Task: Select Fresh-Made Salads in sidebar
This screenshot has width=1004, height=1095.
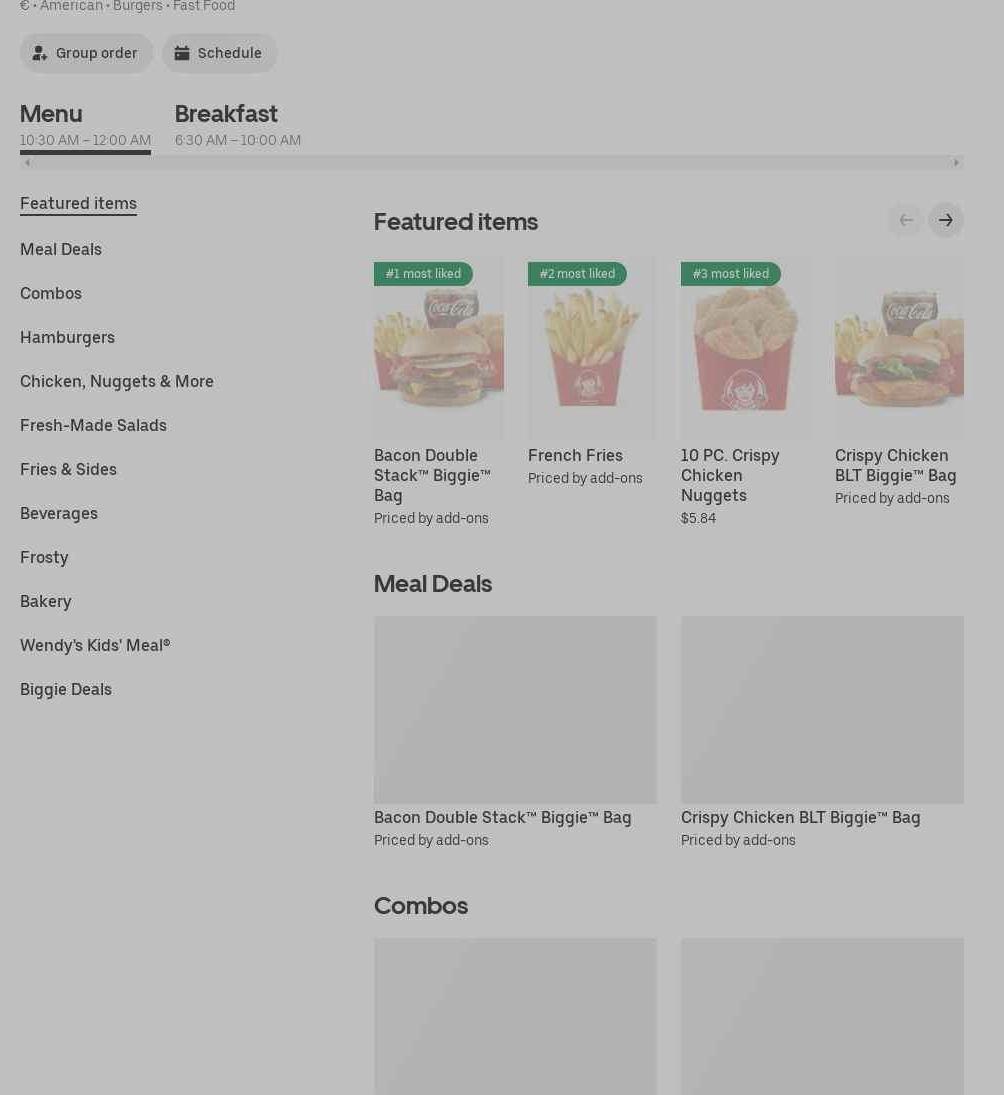Action: coord(93,425)
